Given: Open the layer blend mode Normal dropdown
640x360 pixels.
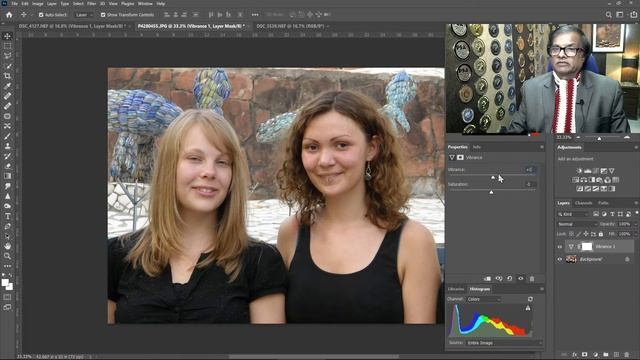Looking at the screenshot, I should point(577,224).
